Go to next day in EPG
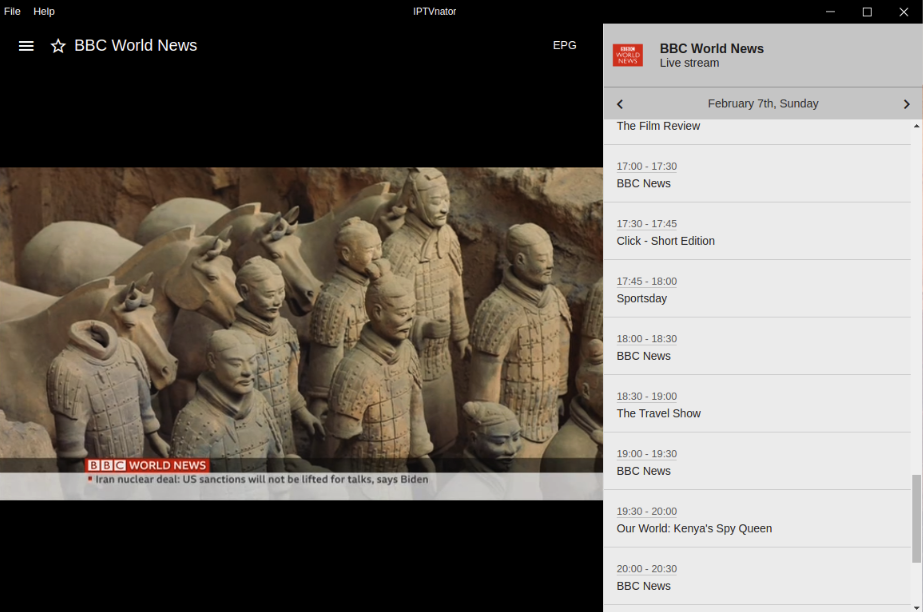The width and height of the screenshot is (923, 612). 907,104
